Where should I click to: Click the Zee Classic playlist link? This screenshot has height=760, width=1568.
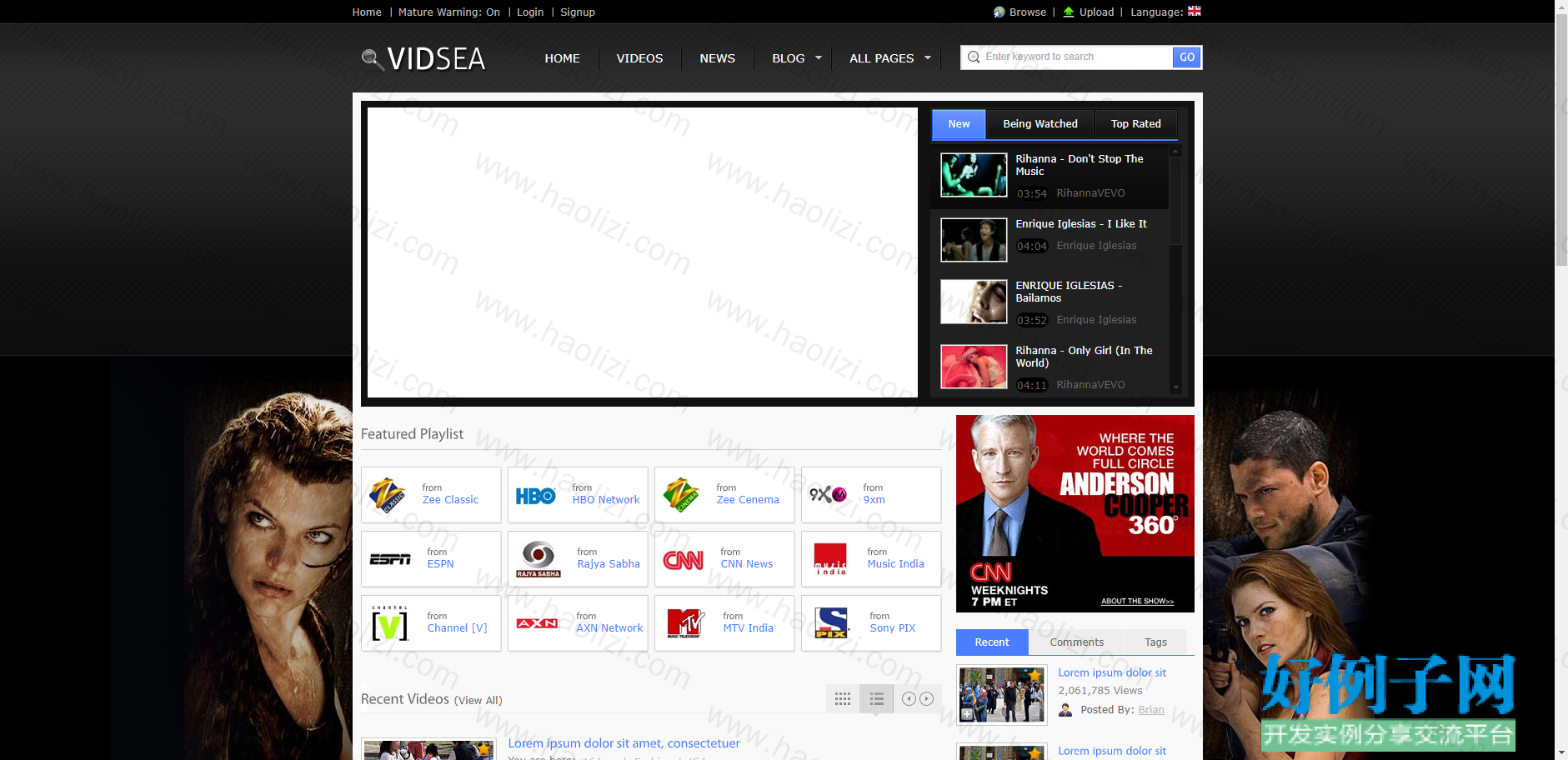pos(450,500)
